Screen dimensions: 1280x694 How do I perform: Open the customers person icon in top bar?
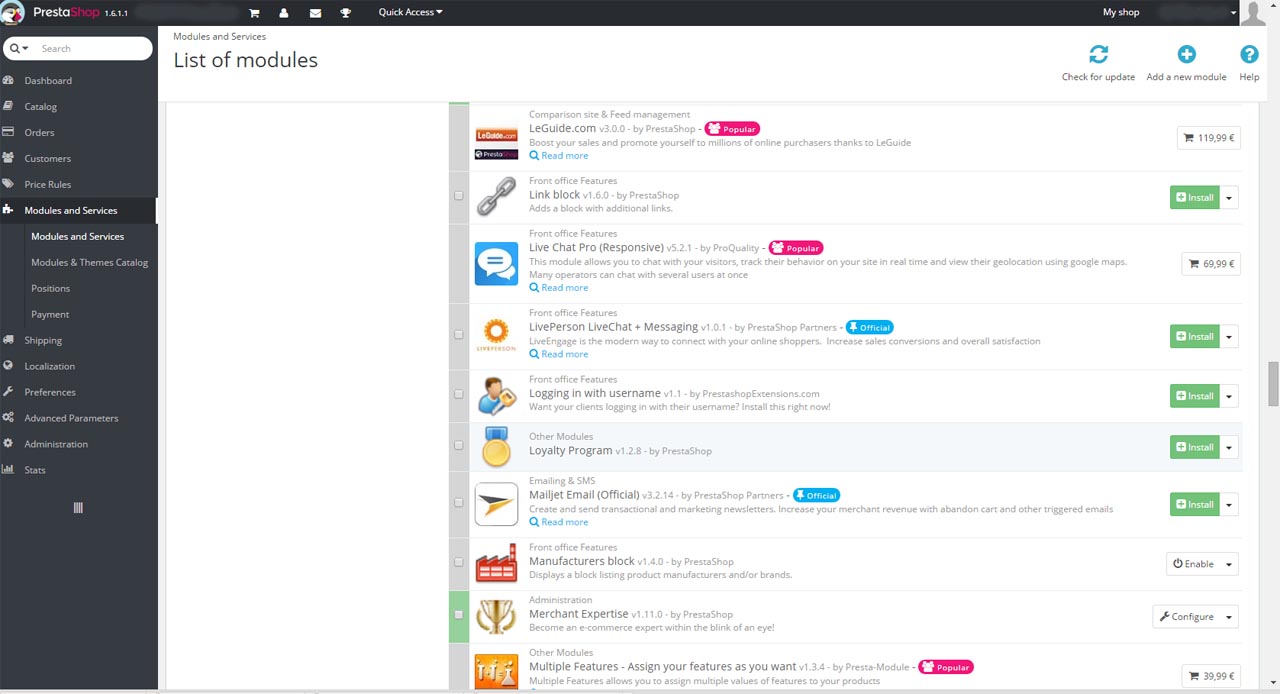click(284, 13)
